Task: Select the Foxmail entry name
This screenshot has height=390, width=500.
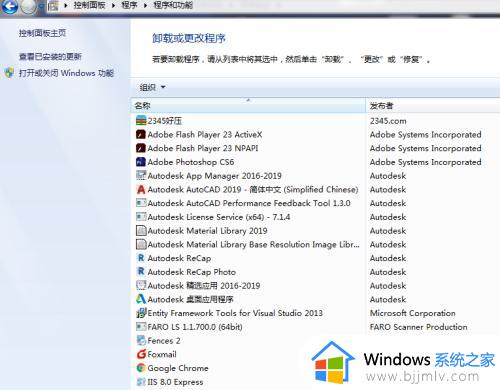Action: click(x=162, y=354)
